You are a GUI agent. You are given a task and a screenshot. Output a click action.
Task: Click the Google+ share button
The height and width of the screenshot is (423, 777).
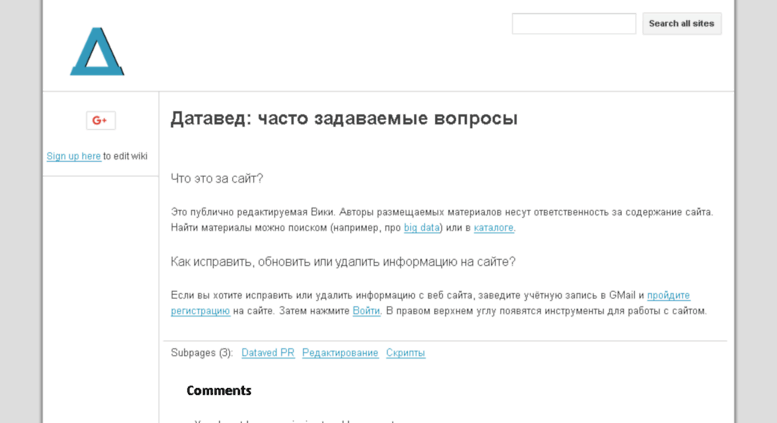pyautogui.click(x=101, y=120)
